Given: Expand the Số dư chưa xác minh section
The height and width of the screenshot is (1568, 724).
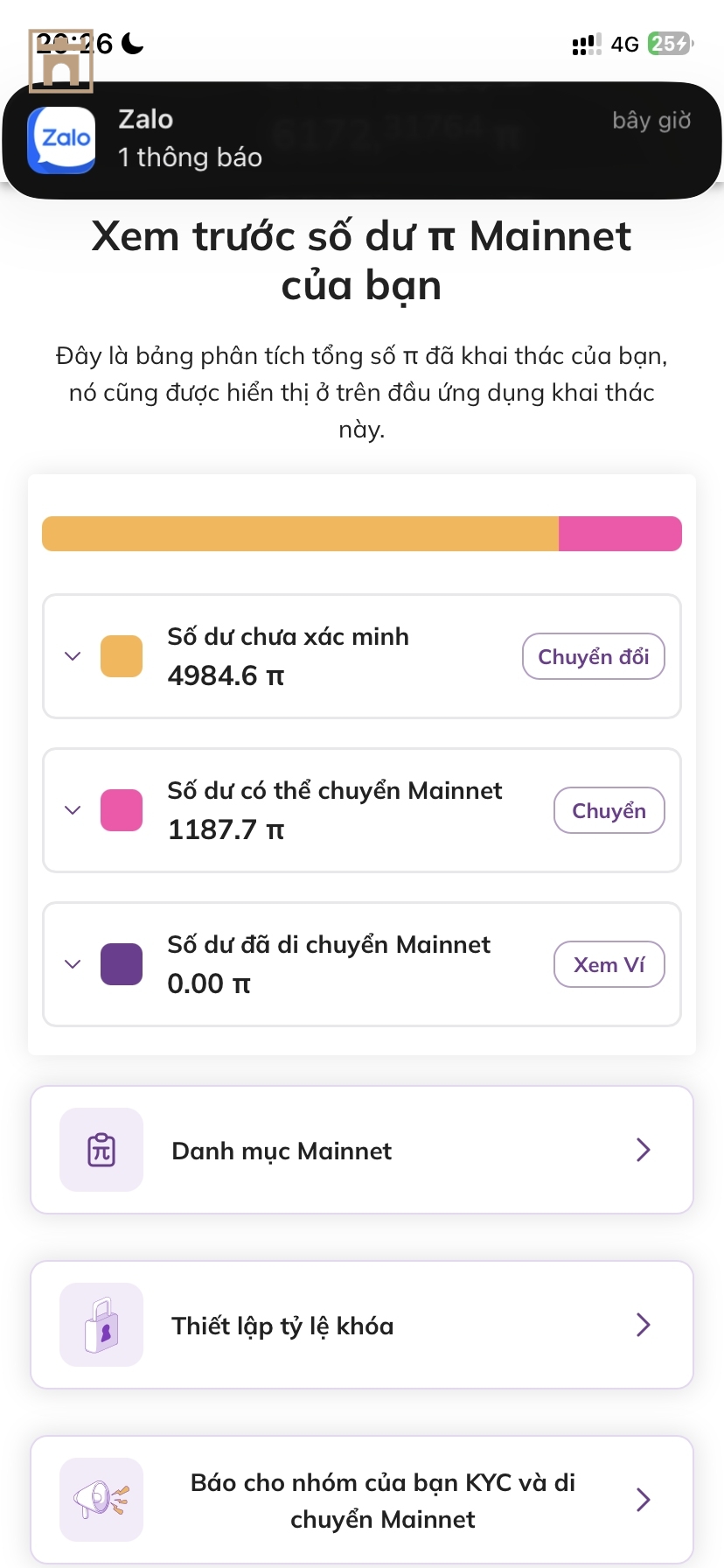Looking at the screenshot, I should click(73, 656).
